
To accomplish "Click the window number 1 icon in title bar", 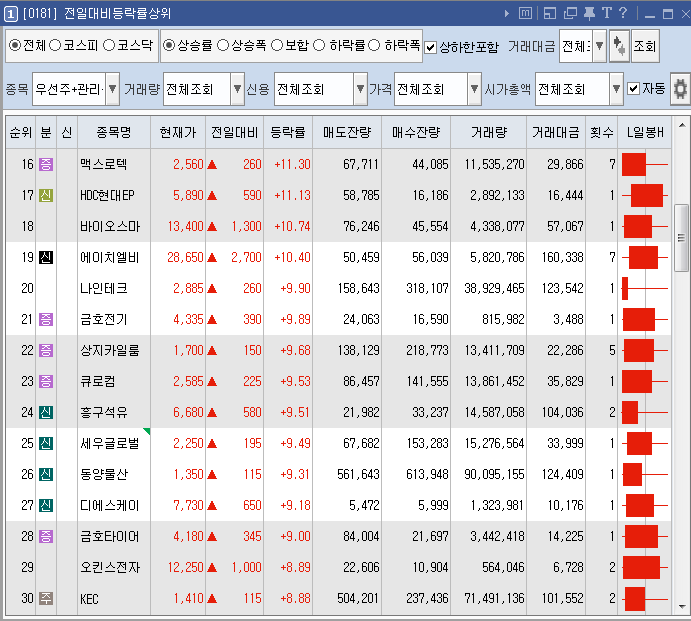I will (x=11, y=14).
